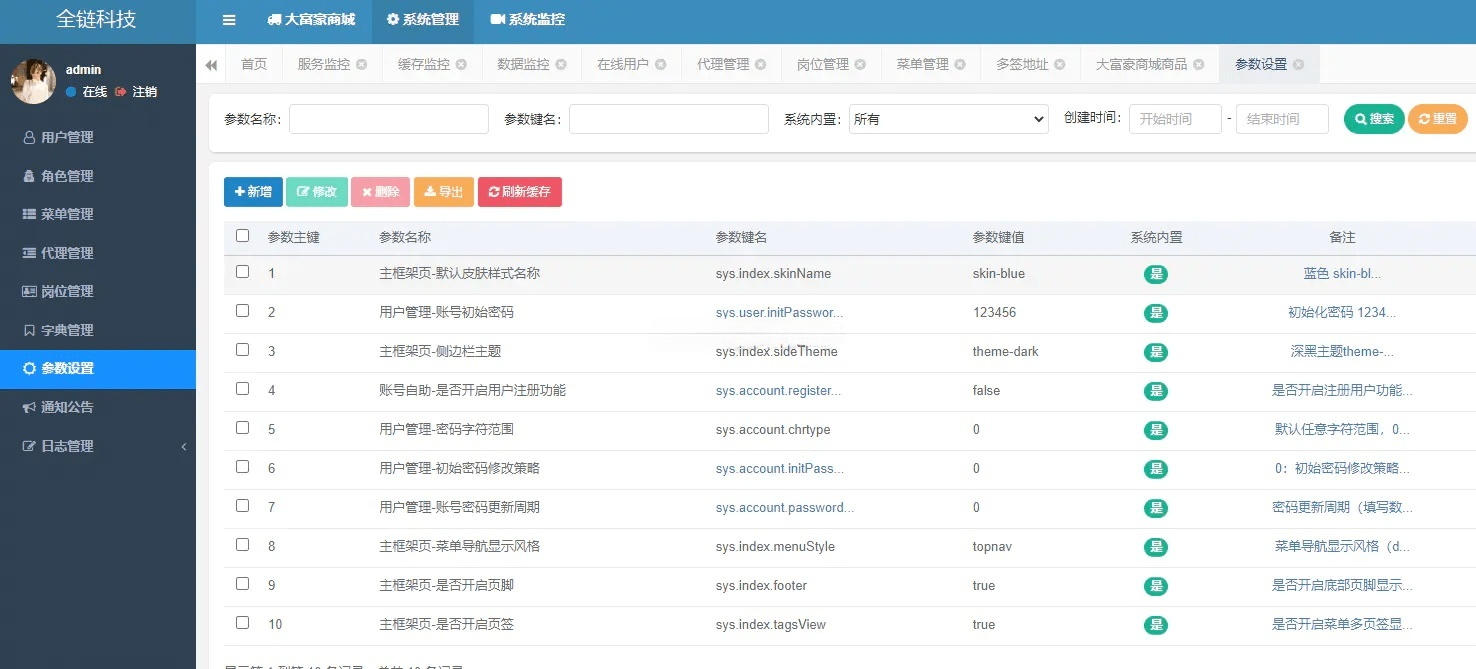Image resolution: width=1476 pixels, height=669 pixels.
Task: Check the checkbox next to sys.index.footer row
Action: (x=242, y=584)
